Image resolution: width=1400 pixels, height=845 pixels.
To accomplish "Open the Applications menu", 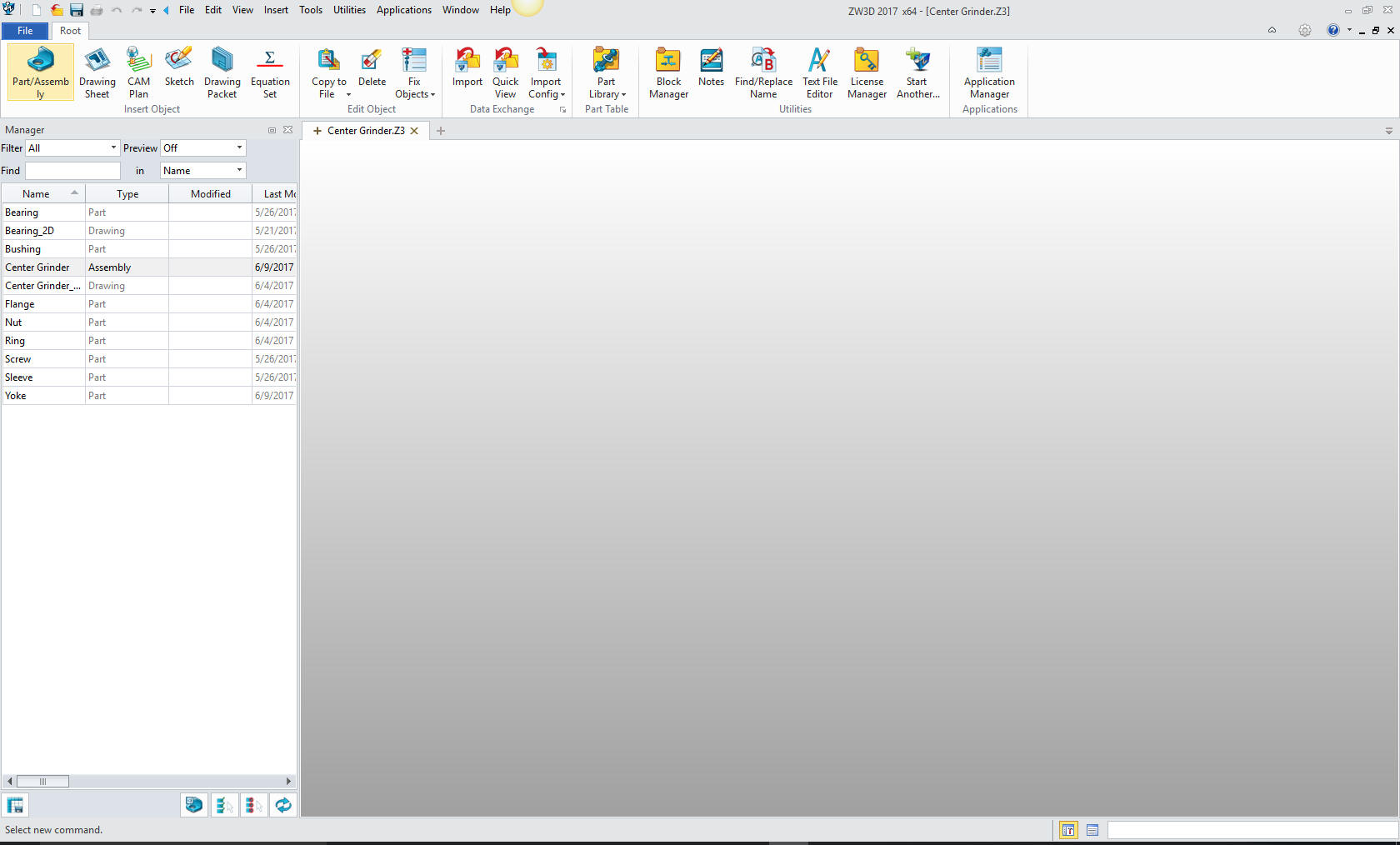I will coord(404,10).
